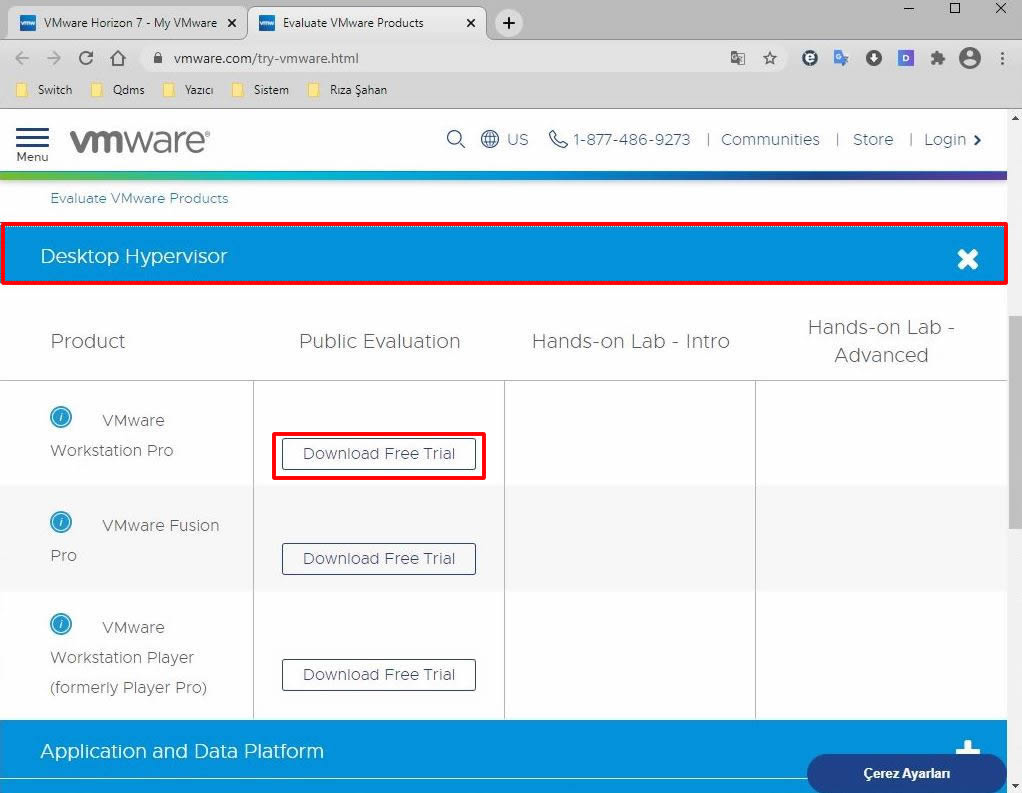Click the Evaluate VMware Products breadcrumb

pos(139,198)
